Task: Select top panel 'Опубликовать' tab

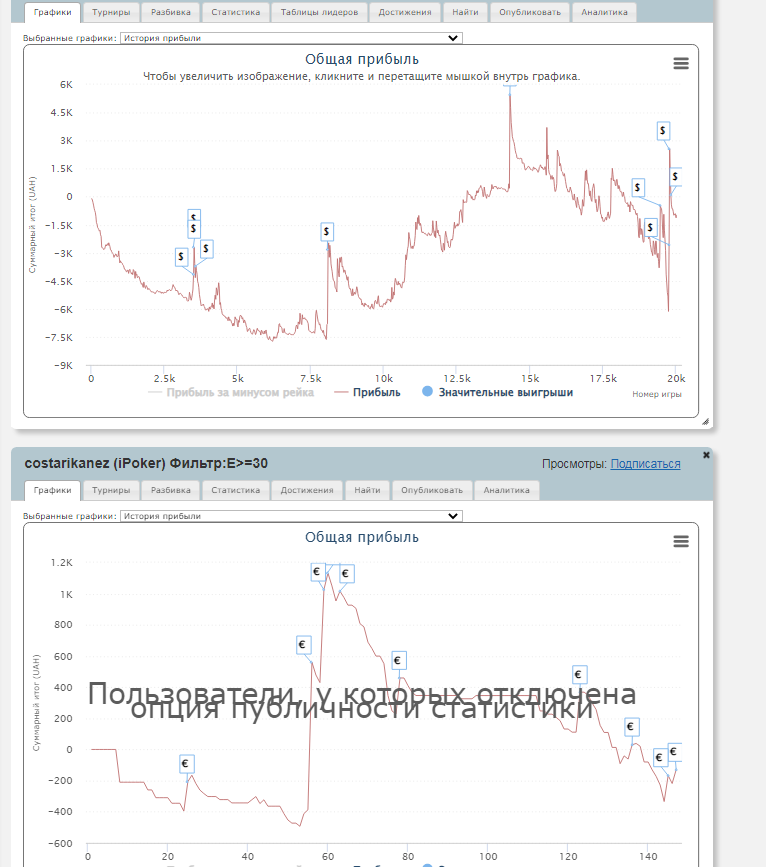Action: pos(530,12)
